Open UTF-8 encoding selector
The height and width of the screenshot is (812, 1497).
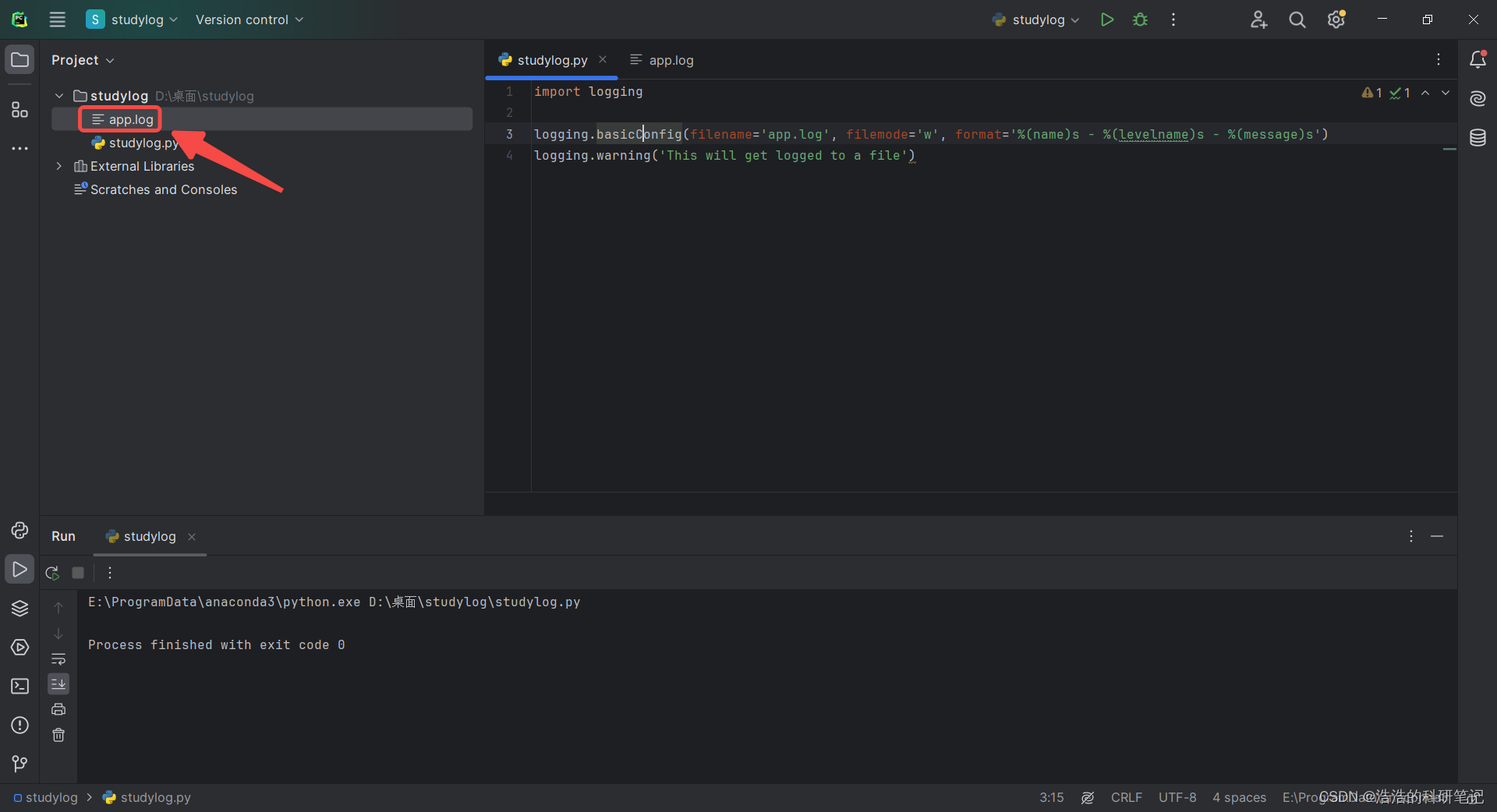(x=1177, y=797)
